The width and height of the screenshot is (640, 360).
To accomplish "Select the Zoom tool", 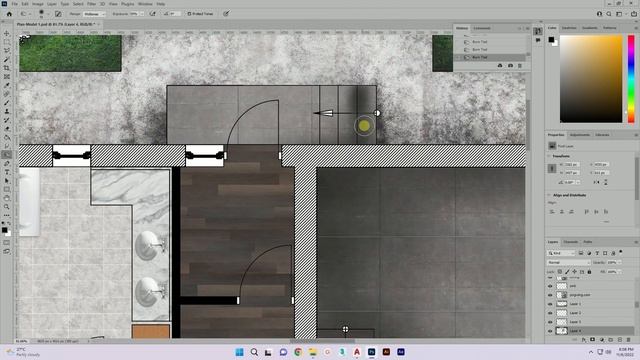I will click(x=7, y=207).
